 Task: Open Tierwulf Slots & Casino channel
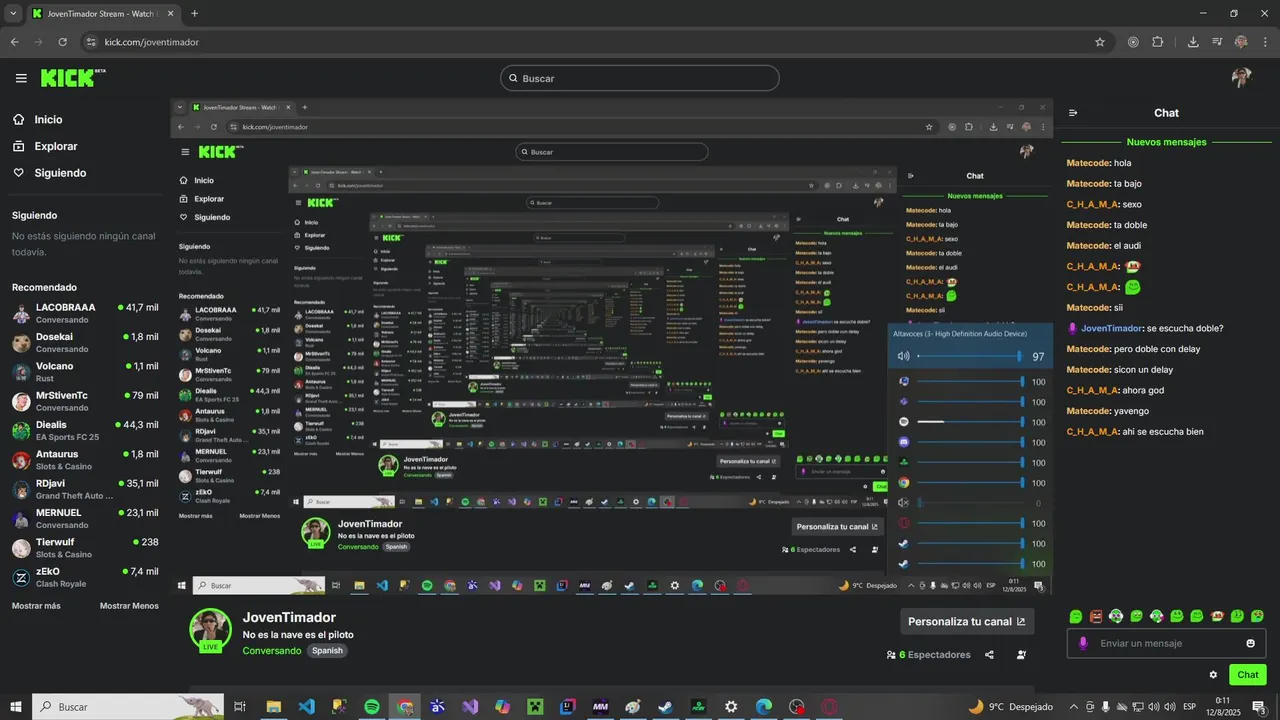click(x=85, y=548)
